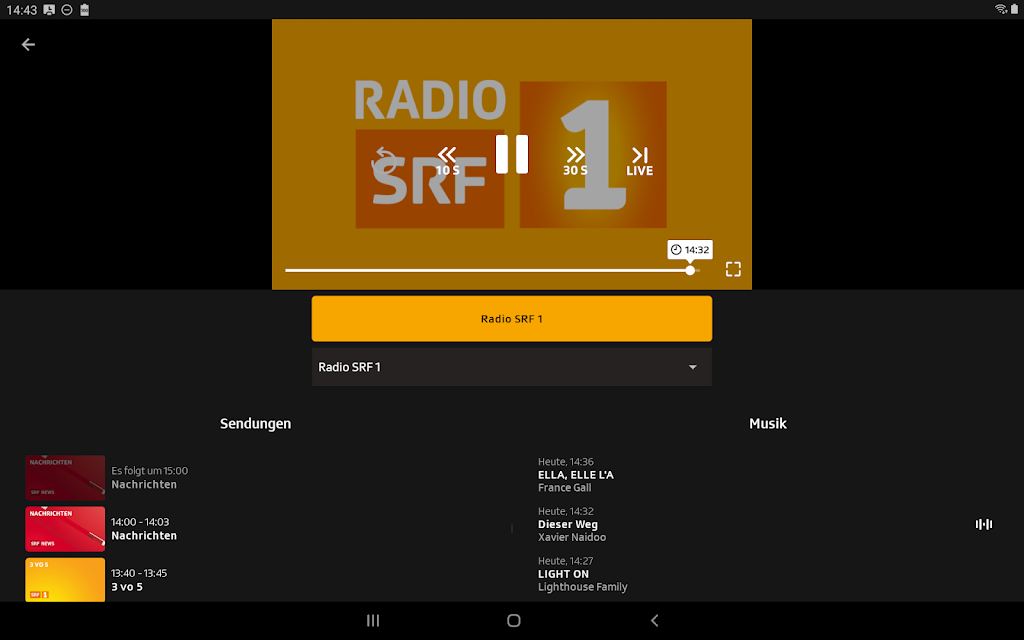Go back using the top-left arrow
Image resolution: width=1024 pixels, height=640 pixels.
point(28,44)
